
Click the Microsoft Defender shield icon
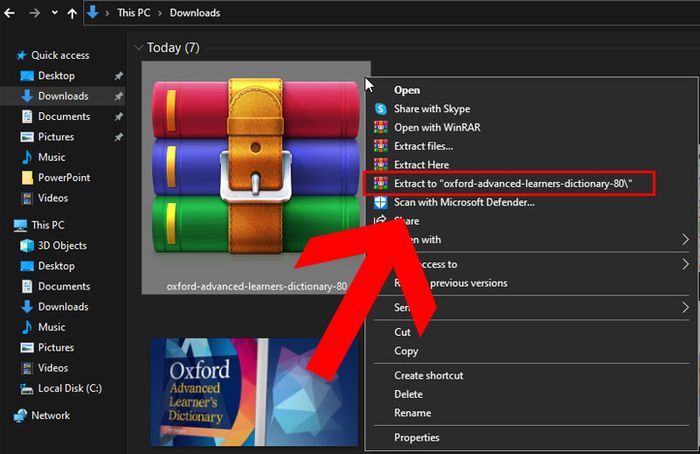380,202
